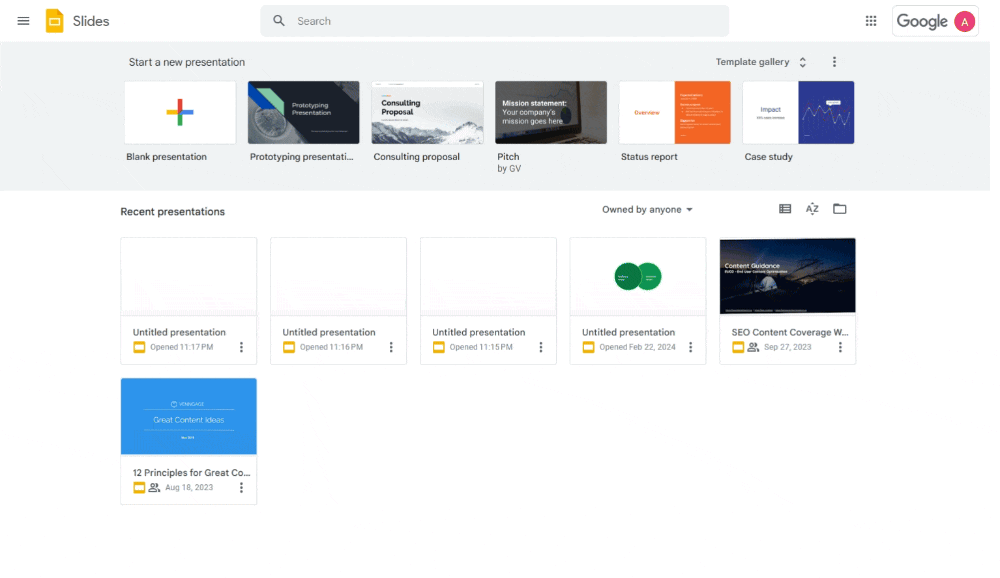Image resolution: width=1000 pixels, height=578 pixels.
Task: Select the Pitch template thumbnail
Action: [x=551, y=112]
